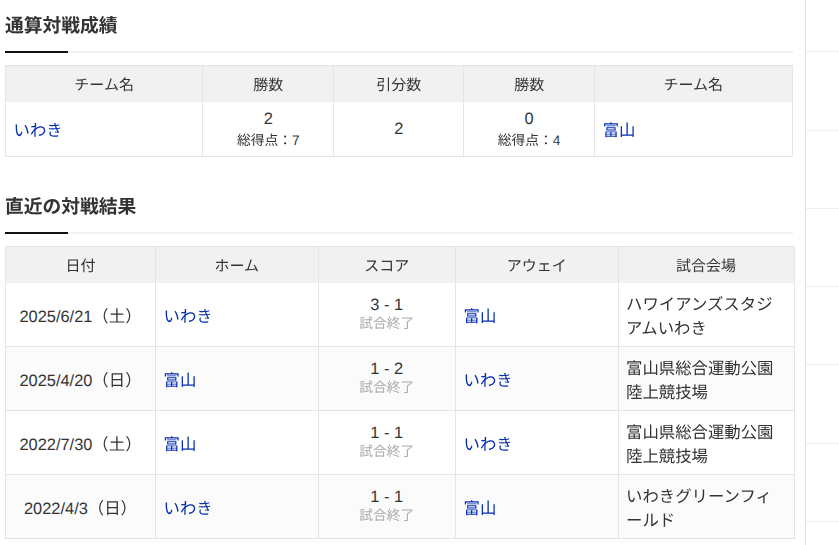This screenshot has height=545, width=839.
Task: Click the ハワイアンズスタジアムいわき venue cell
Action: [x=706, y=315]
